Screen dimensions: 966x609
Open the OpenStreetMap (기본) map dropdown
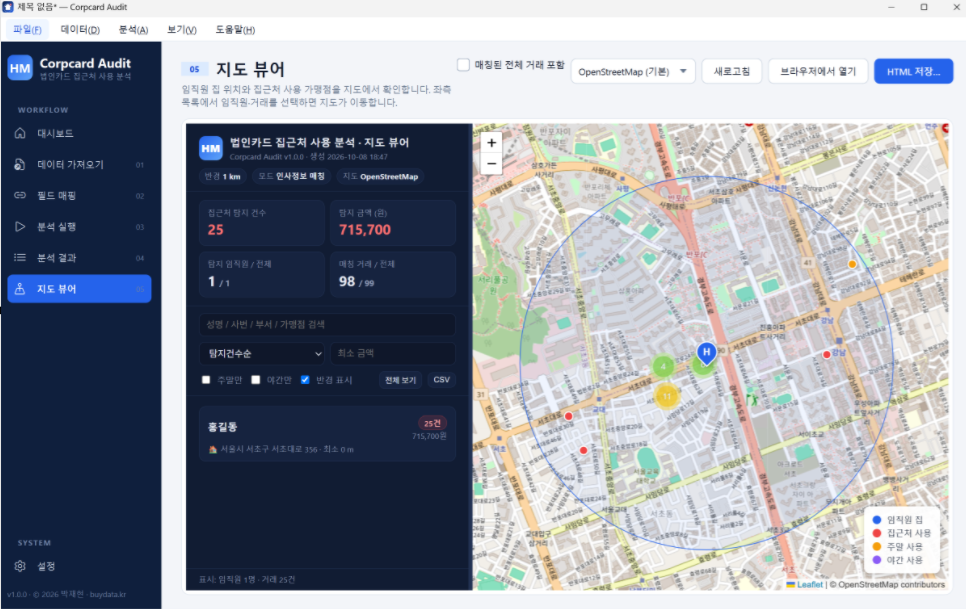point(633,71)
